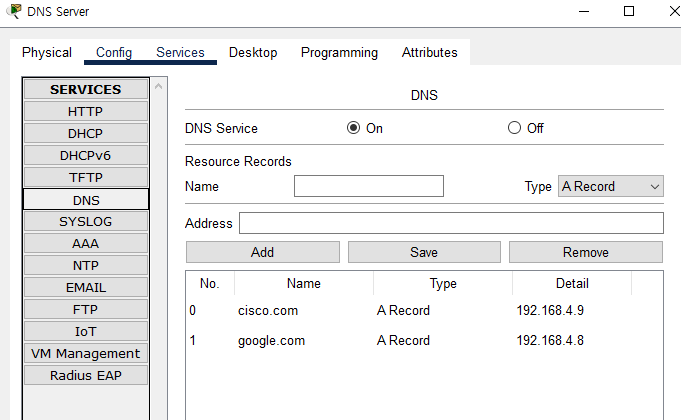Sort records by Name column header
The image size is (681, 420).
pyautogui.click(x=304, y=284)
